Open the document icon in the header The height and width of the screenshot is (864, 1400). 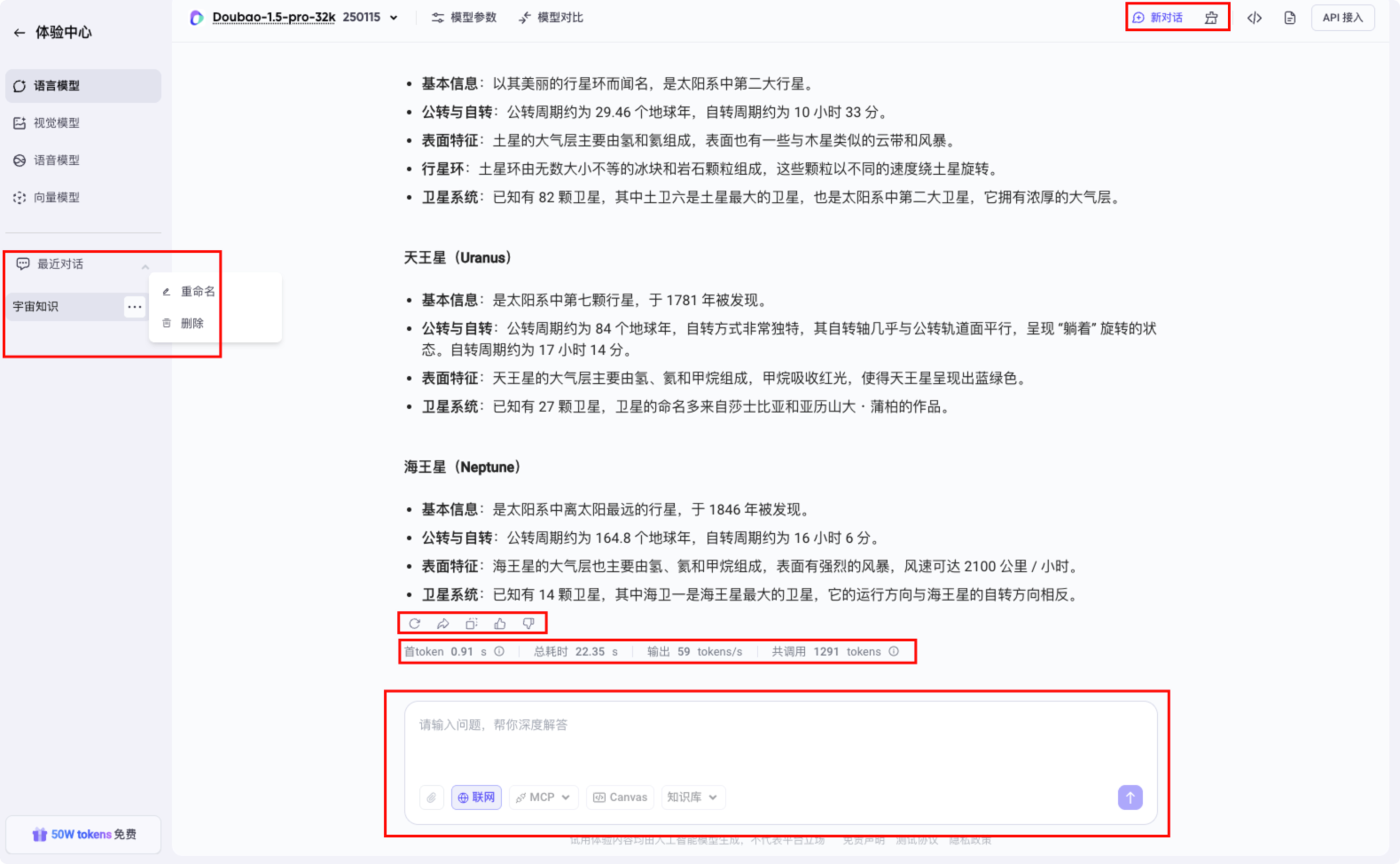click(1290, 18)
